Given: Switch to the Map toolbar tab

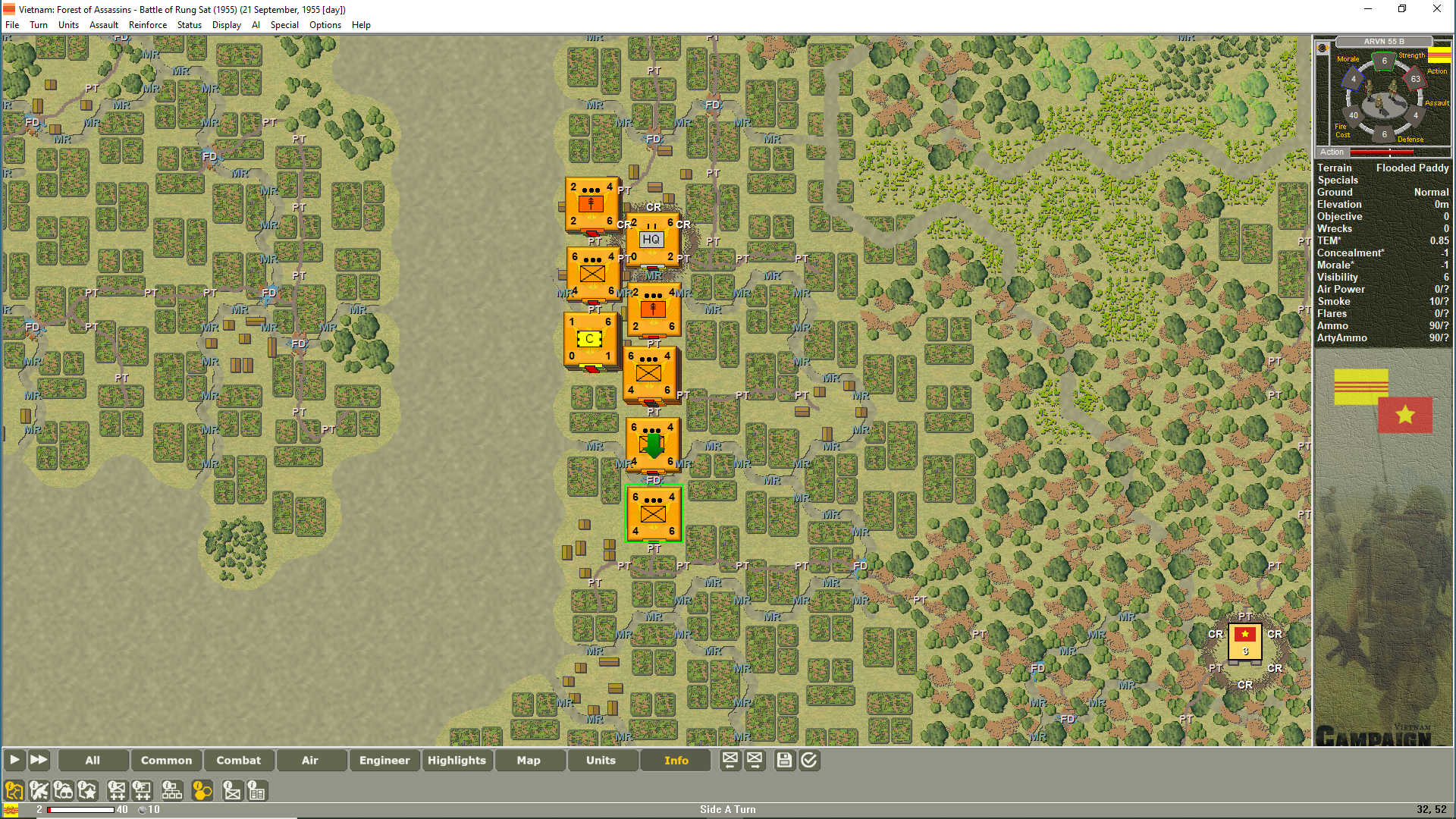Looking at the screenshot, I should (x=529, y=760).
